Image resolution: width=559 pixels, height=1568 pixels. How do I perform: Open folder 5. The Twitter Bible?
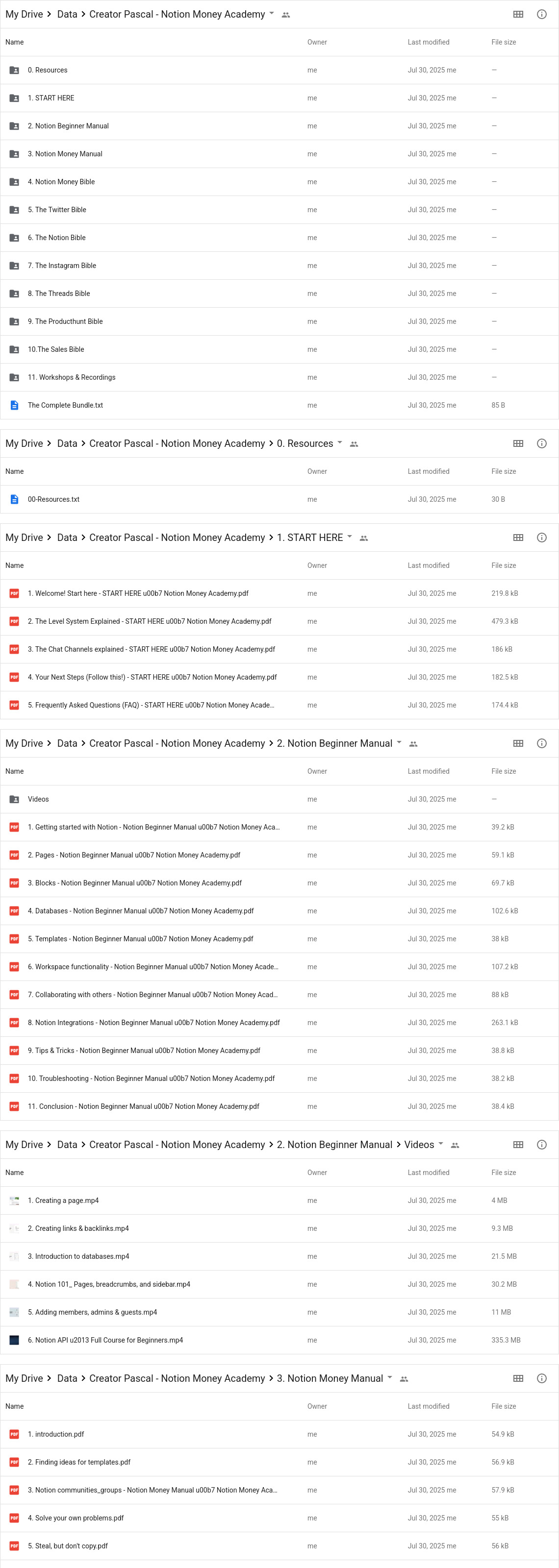tap(56, 210)
